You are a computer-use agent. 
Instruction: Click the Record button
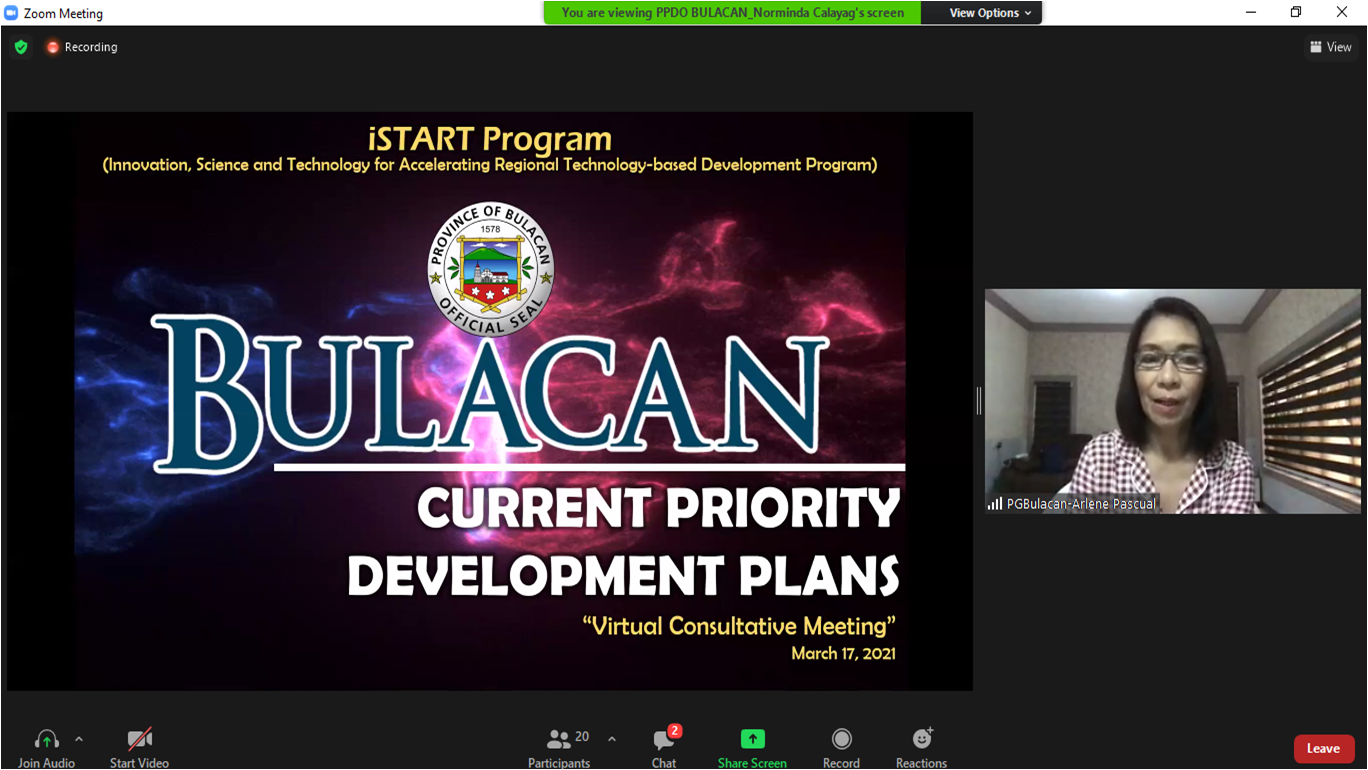(x=841, y=746)
